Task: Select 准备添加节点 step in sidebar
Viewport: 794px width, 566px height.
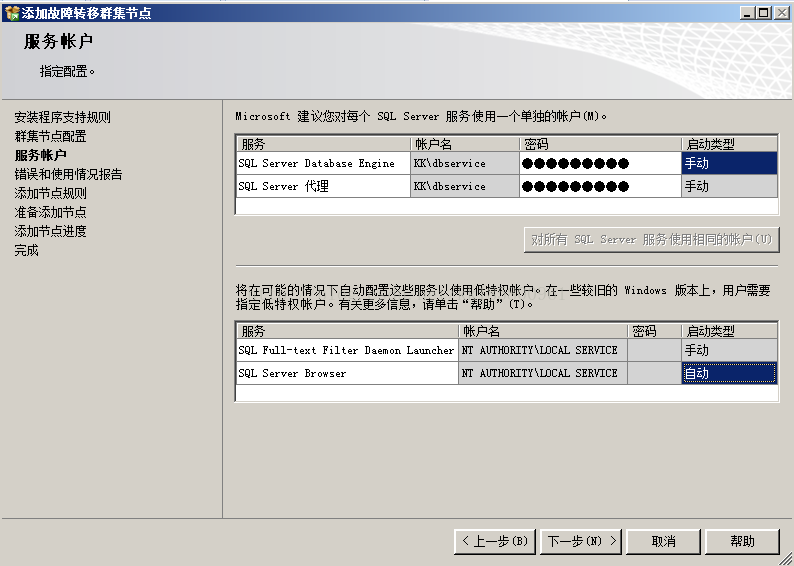Action: click(51, 212)
